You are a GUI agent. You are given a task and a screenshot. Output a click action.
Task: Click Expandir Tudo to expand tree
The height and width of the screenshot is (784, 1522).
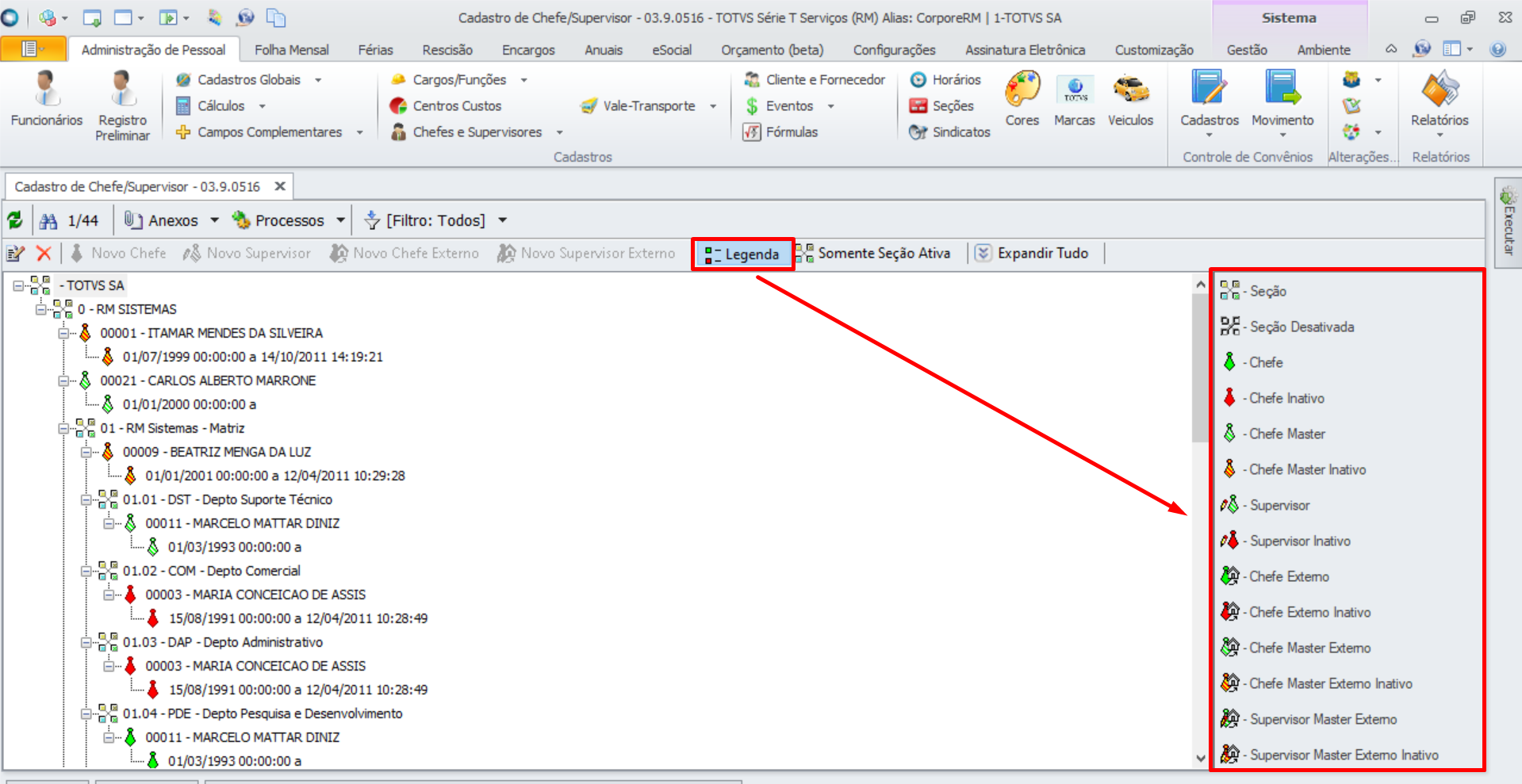1032,254
